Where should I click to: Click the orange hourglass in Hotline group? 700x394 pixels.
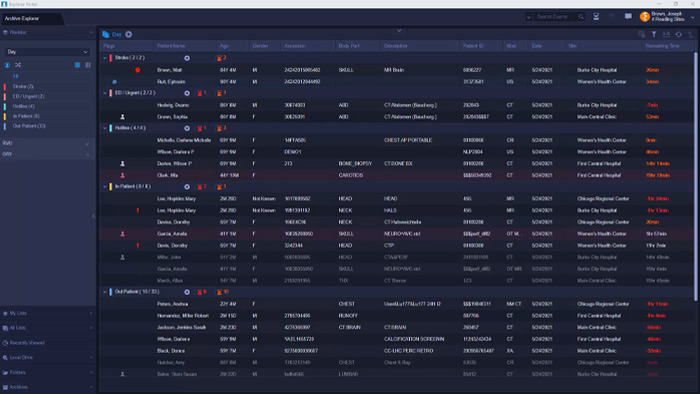click(x=219, y=128)
